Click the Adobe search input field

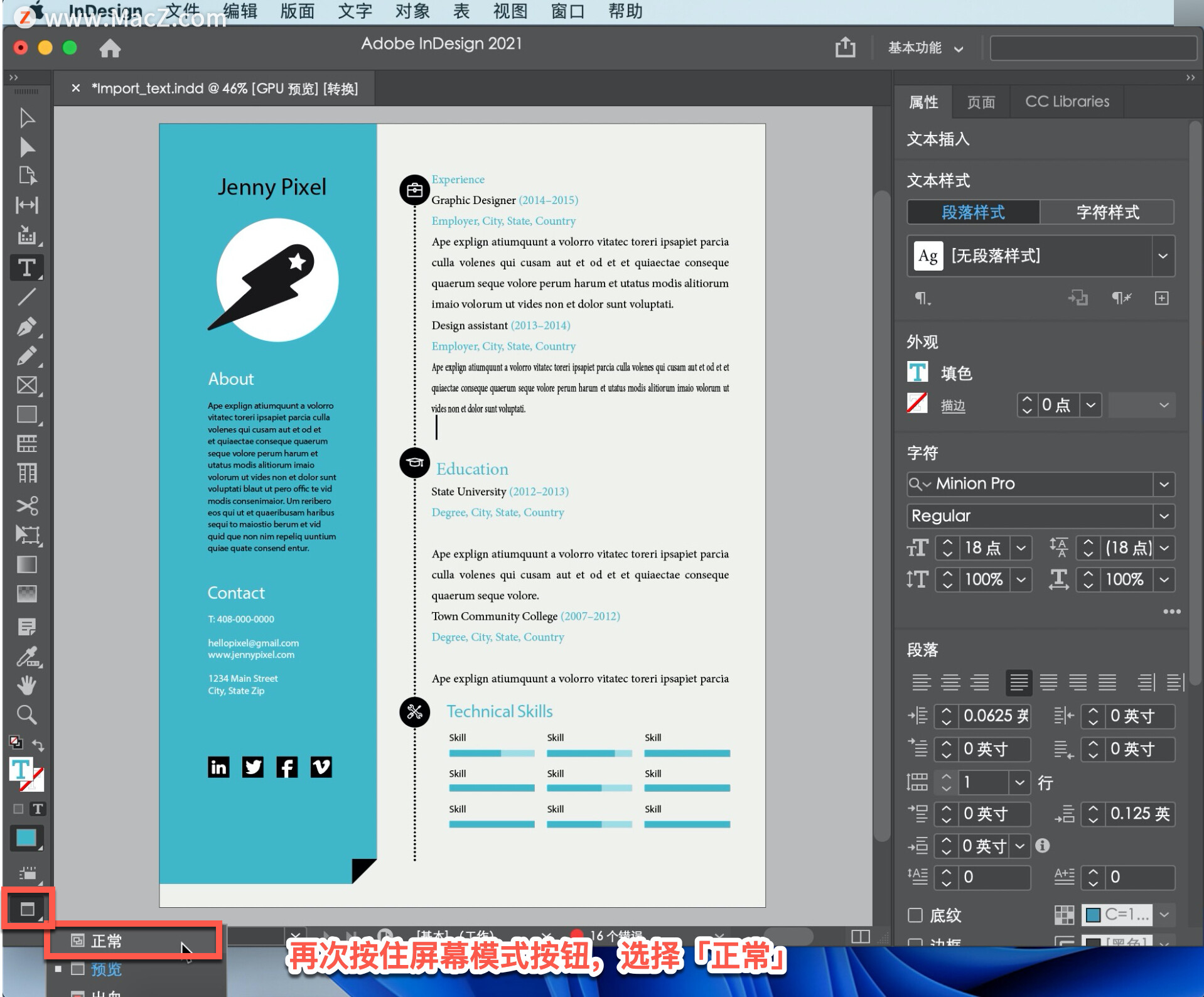point(1093,48)
